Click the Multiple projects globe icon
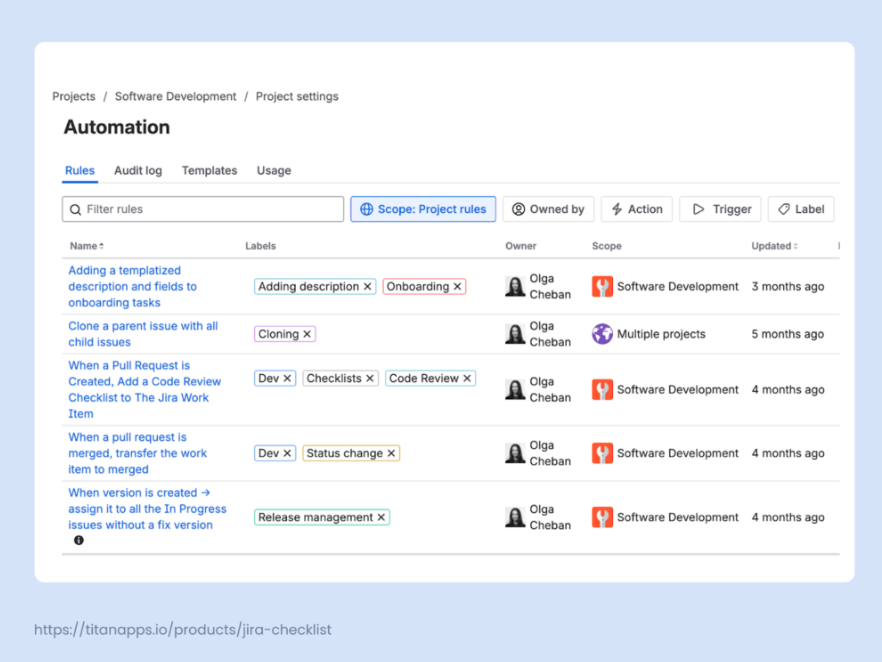The width and height of the screenshot is (882, 662). click(x=602, y=334)
